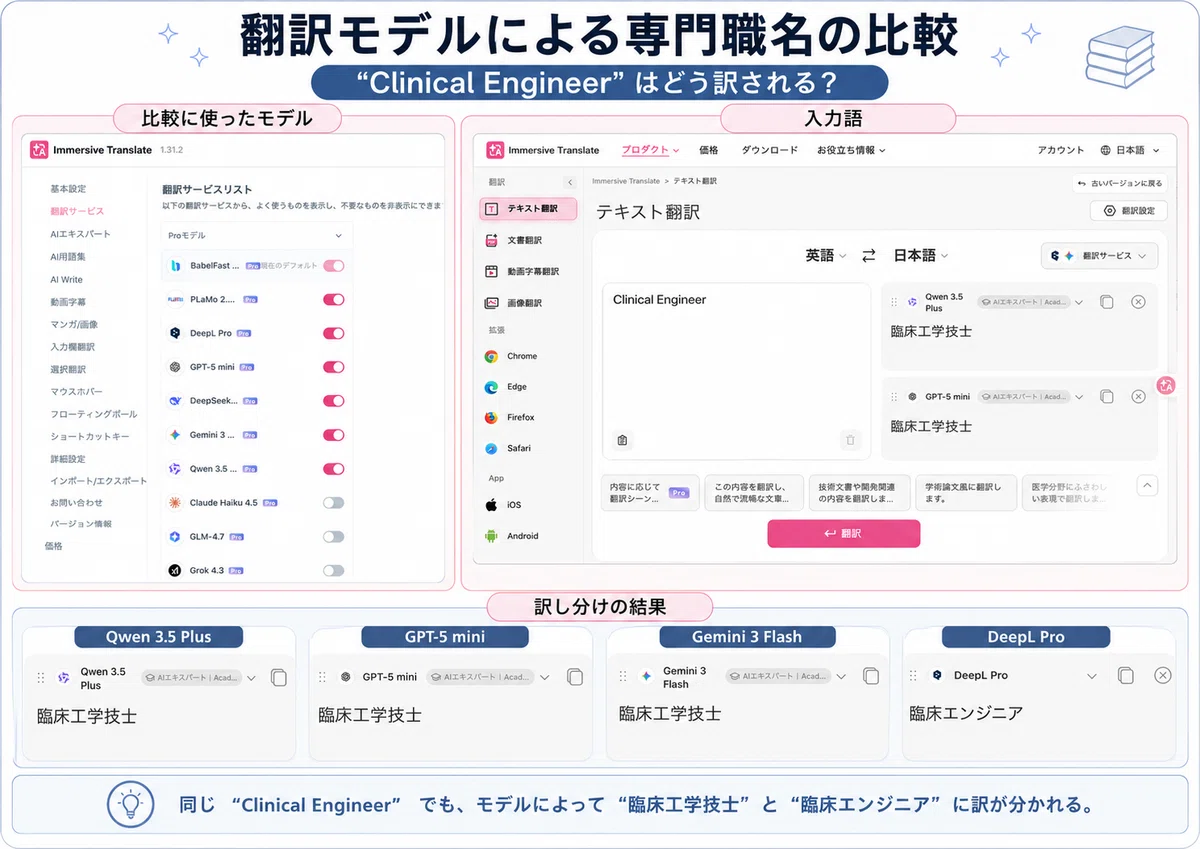Open ショートカットキー settings

coord(90,437)
